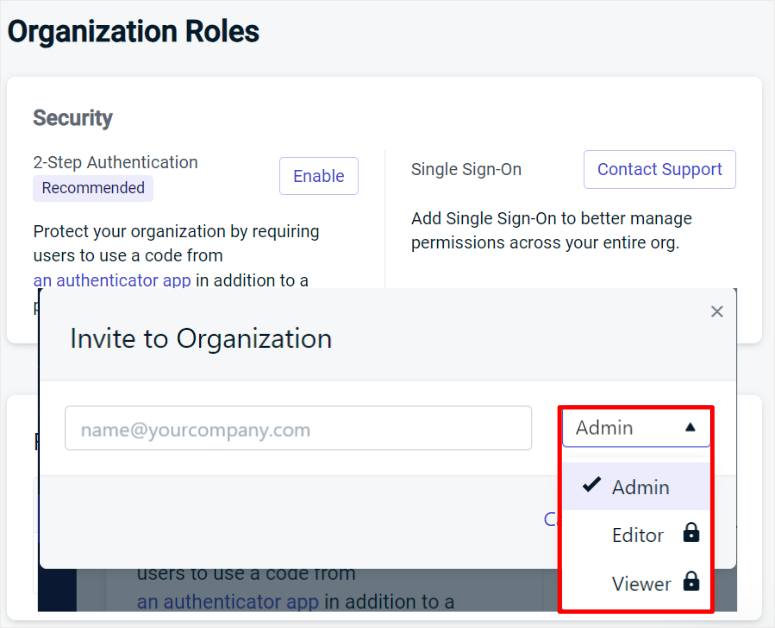
Task: Click the 2-Step Authentication label
Action: click(x=115, y=162)
